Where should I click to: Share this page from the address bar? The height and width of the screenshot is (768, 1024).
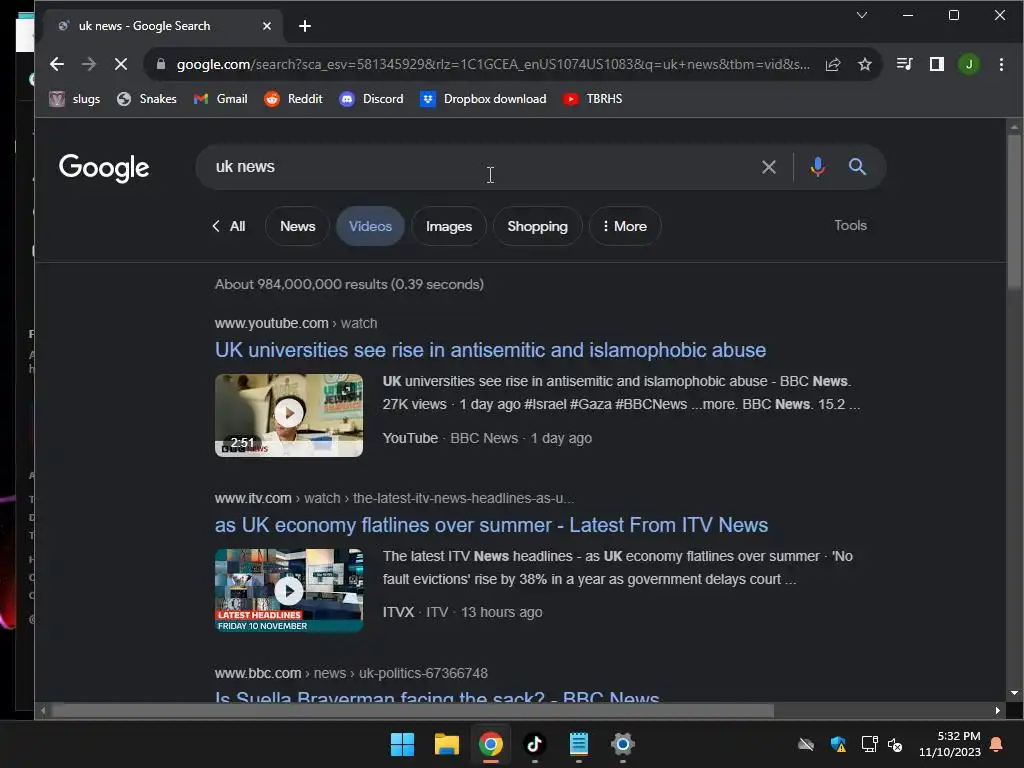pos(833,64)
